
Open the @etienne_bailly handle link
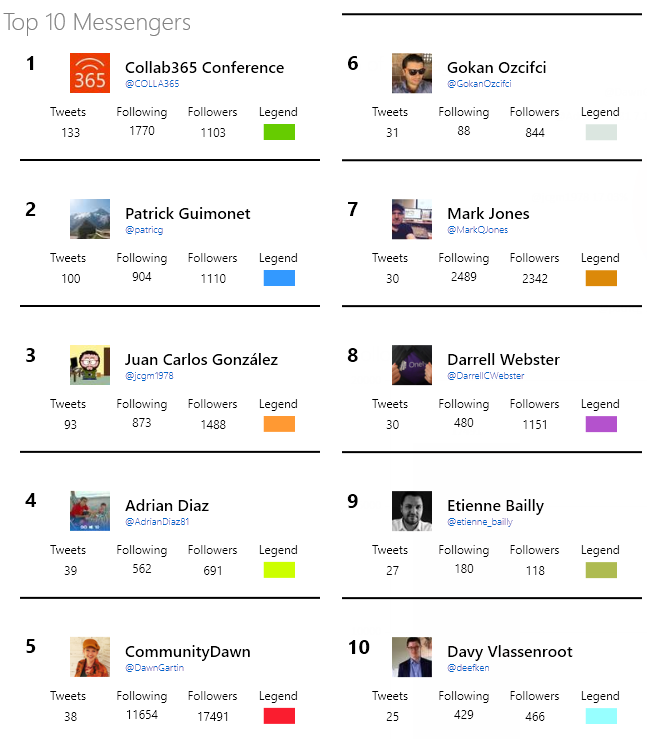point(480,522)
